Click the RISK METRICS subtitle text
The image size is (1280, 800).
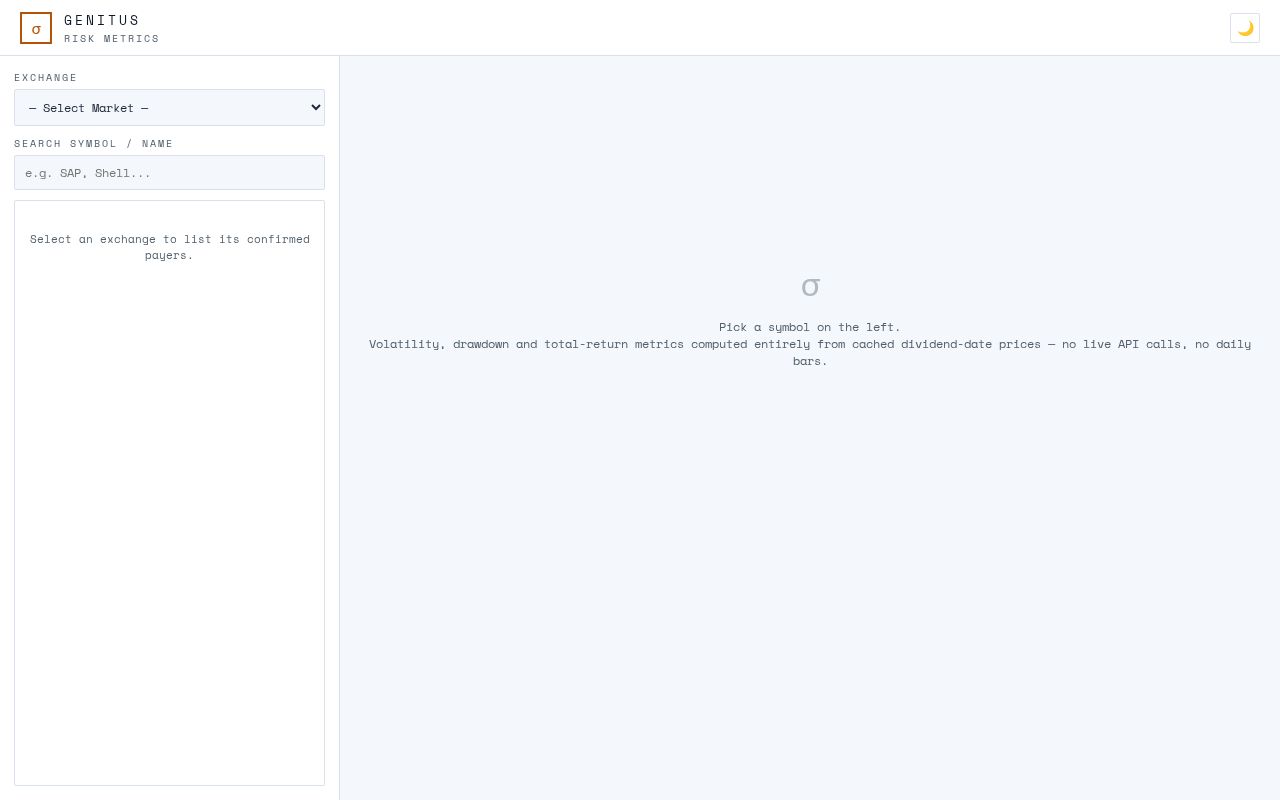pos(112,39)
